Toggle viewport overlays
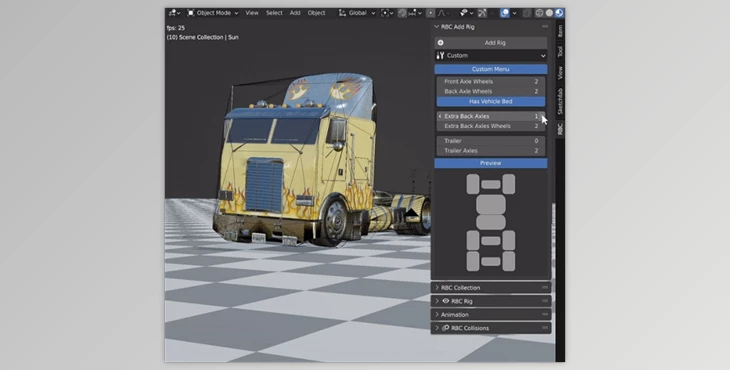The width and height of the screenshot is (730, 370). tap(505, 13)
